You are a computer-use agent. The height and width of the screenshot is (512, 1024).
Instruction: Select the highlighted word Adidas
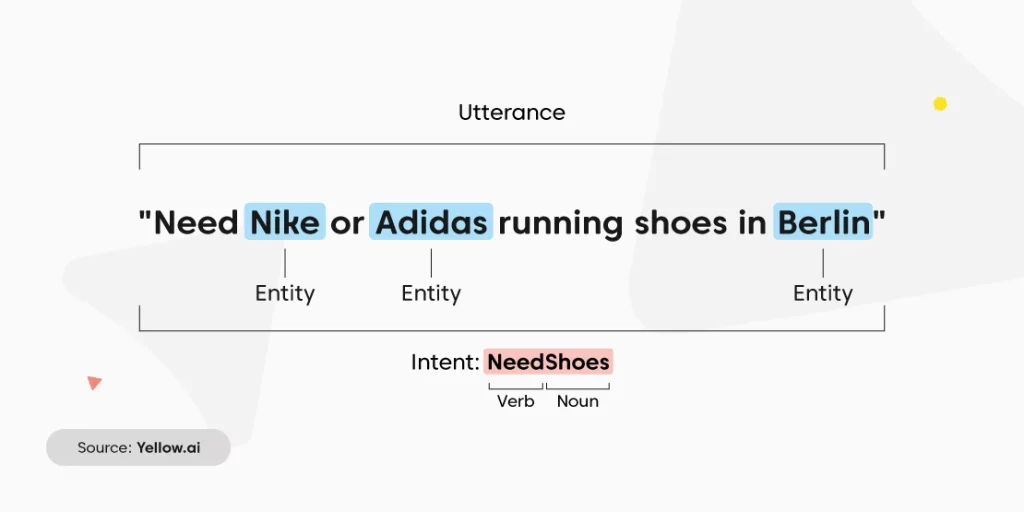pyautogui.click(x=431, y=222)
